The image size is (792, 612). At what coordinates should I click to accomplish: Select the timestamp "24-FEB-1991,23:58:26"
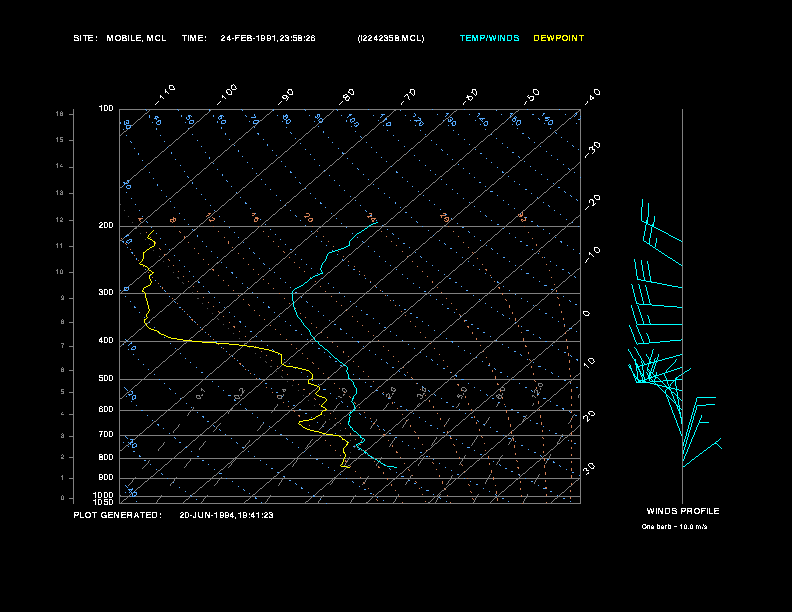point(268,38)
